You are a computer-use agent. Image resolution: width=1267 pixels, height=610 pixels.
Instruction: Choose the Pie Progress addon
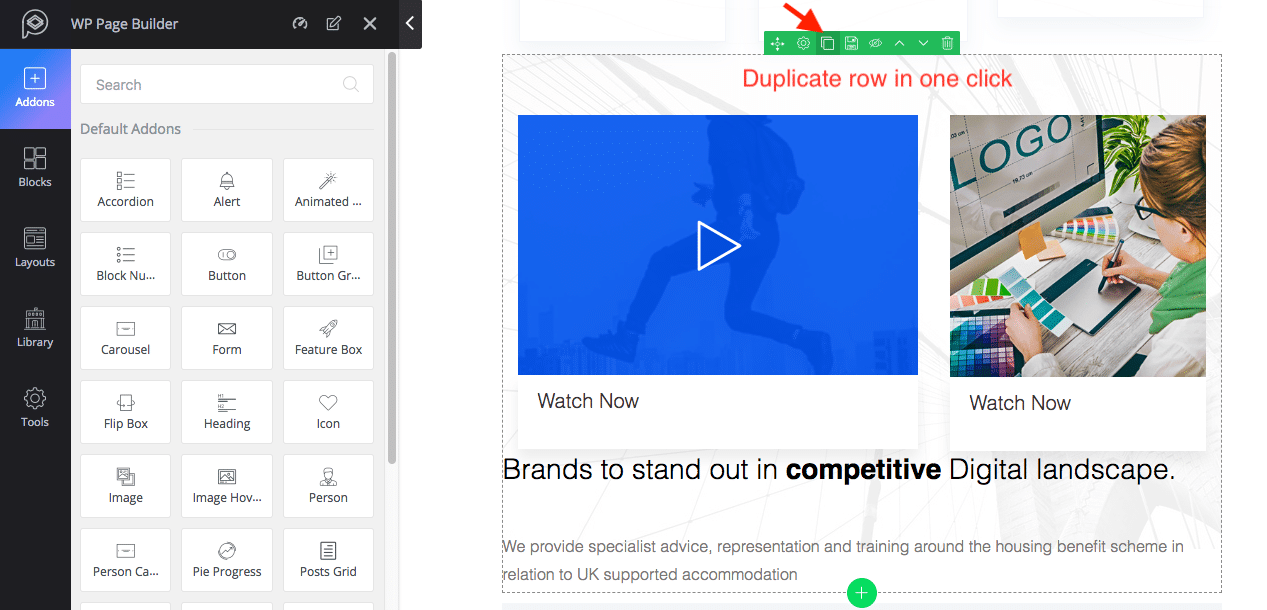click(227, 560)
